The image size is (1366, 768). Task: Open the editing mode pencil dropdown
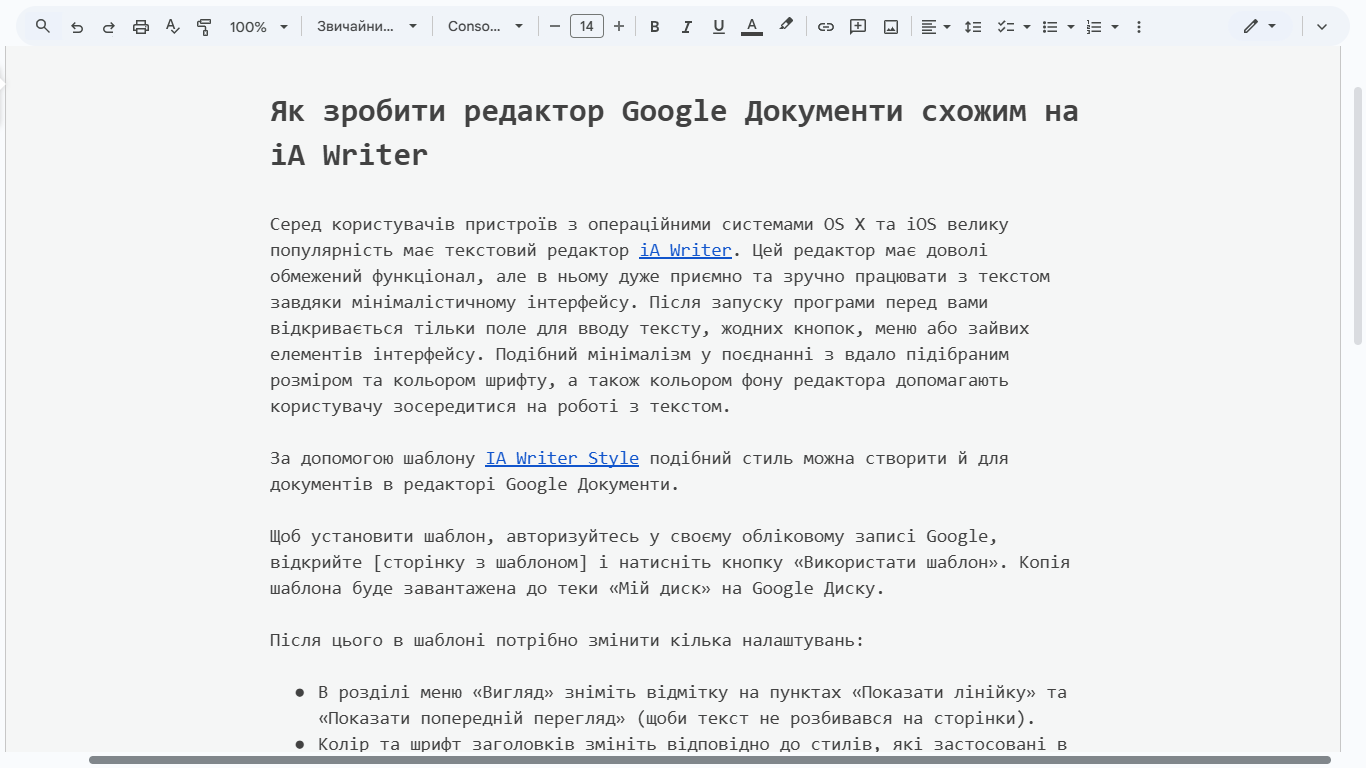click(1260, 27)
